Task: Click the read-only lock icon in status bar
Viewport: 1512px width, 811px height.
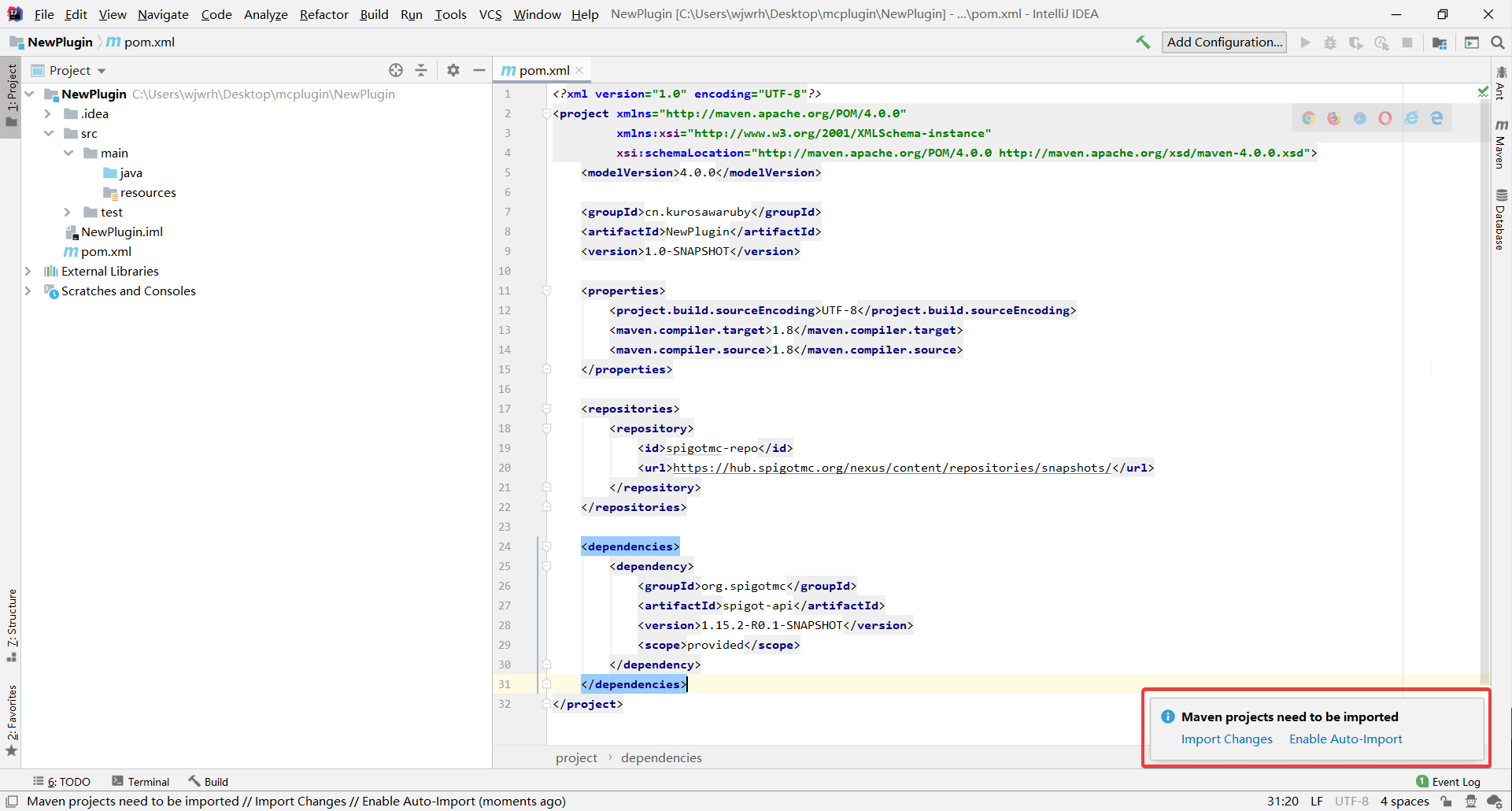Action: click(x=1447, y=802)
